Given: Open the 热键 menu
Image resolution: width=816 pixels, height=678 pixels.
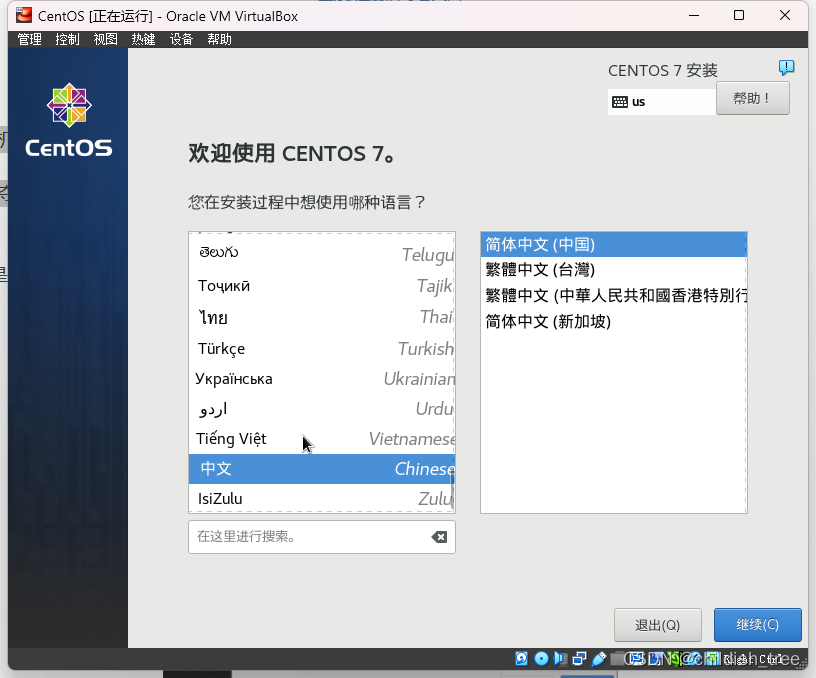Looking at the screenshot, I should pos(144,39).
